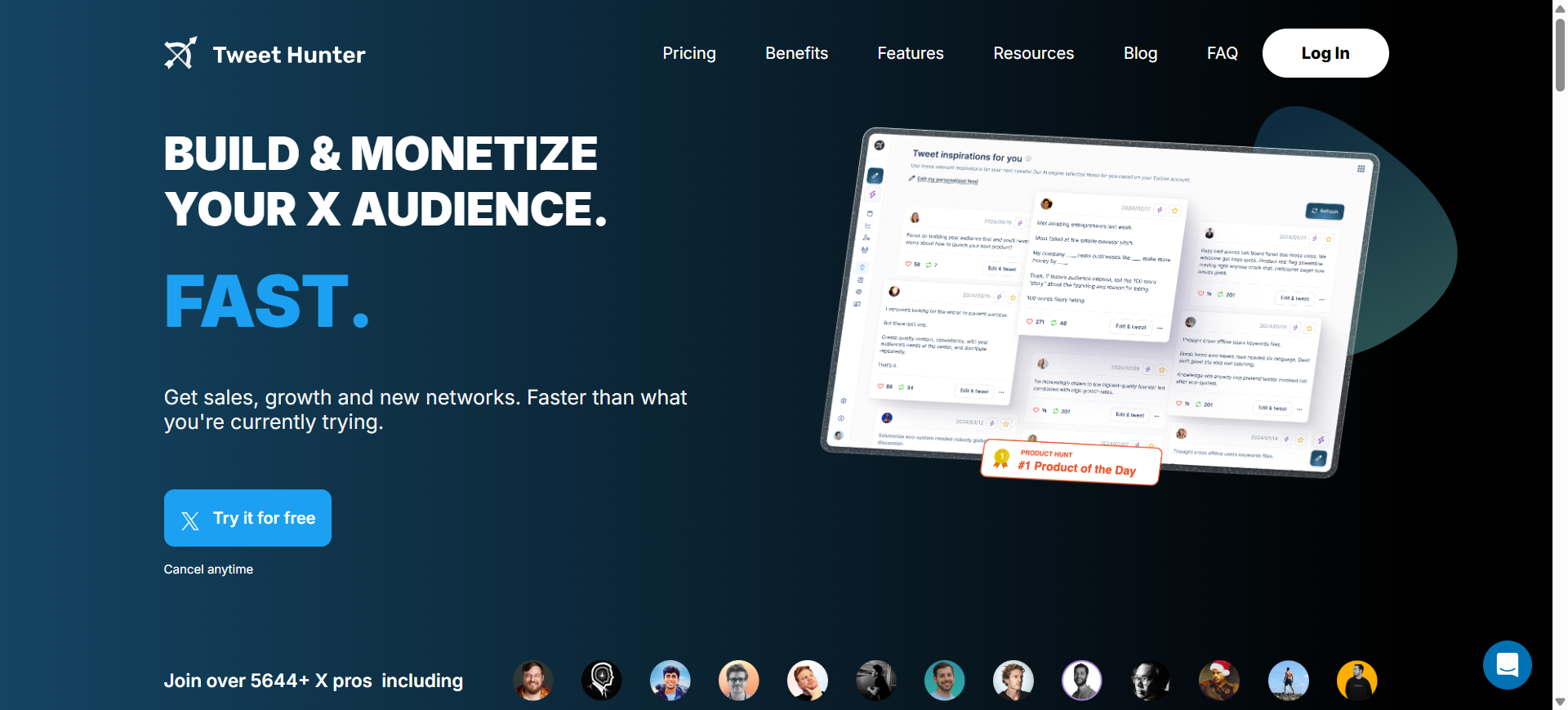
Task: Visit the Blog page
Action: (1140, 53)
